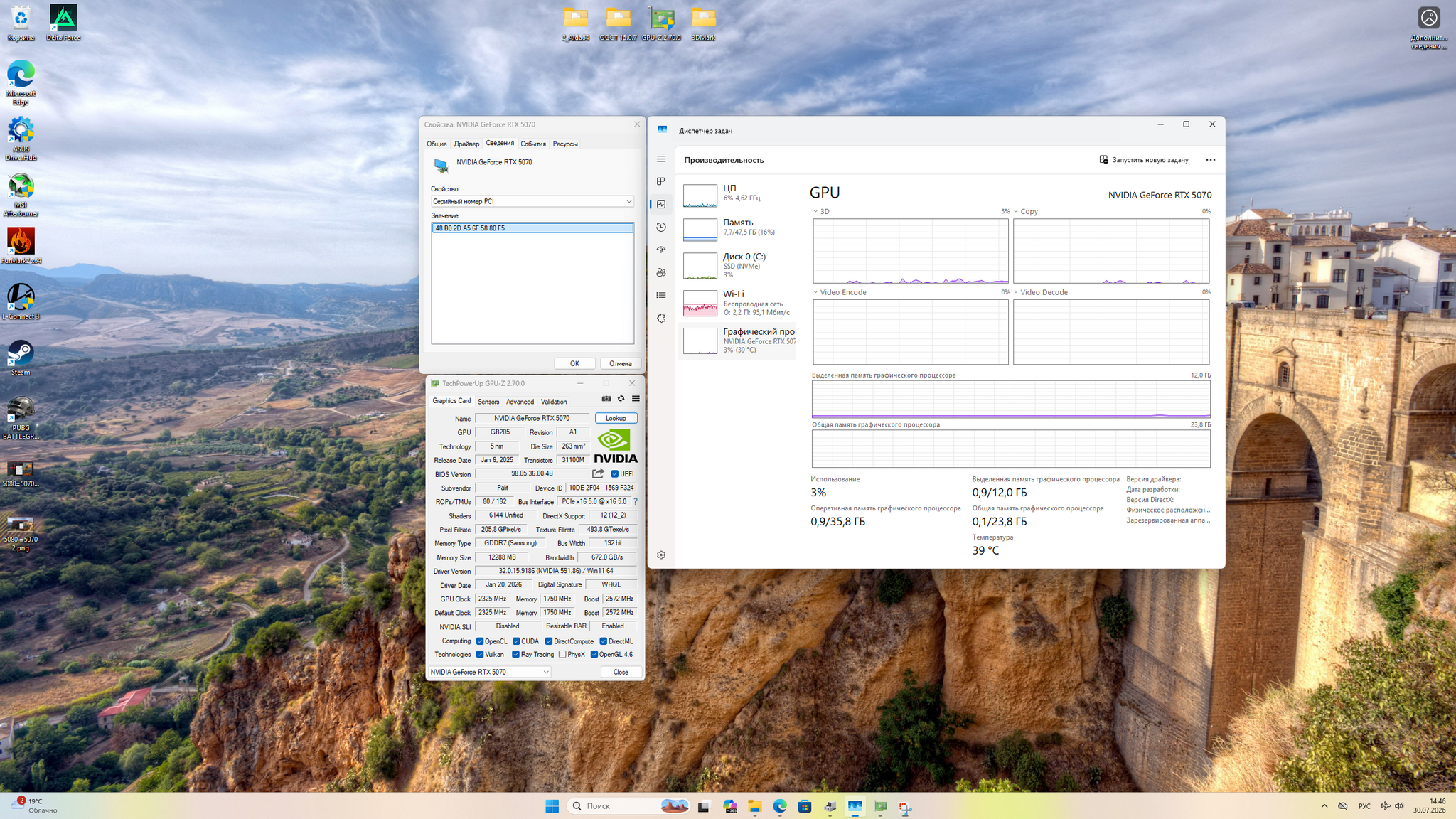Toggle the UEFI checkbox in GPU-Z

tap(615, 474)
